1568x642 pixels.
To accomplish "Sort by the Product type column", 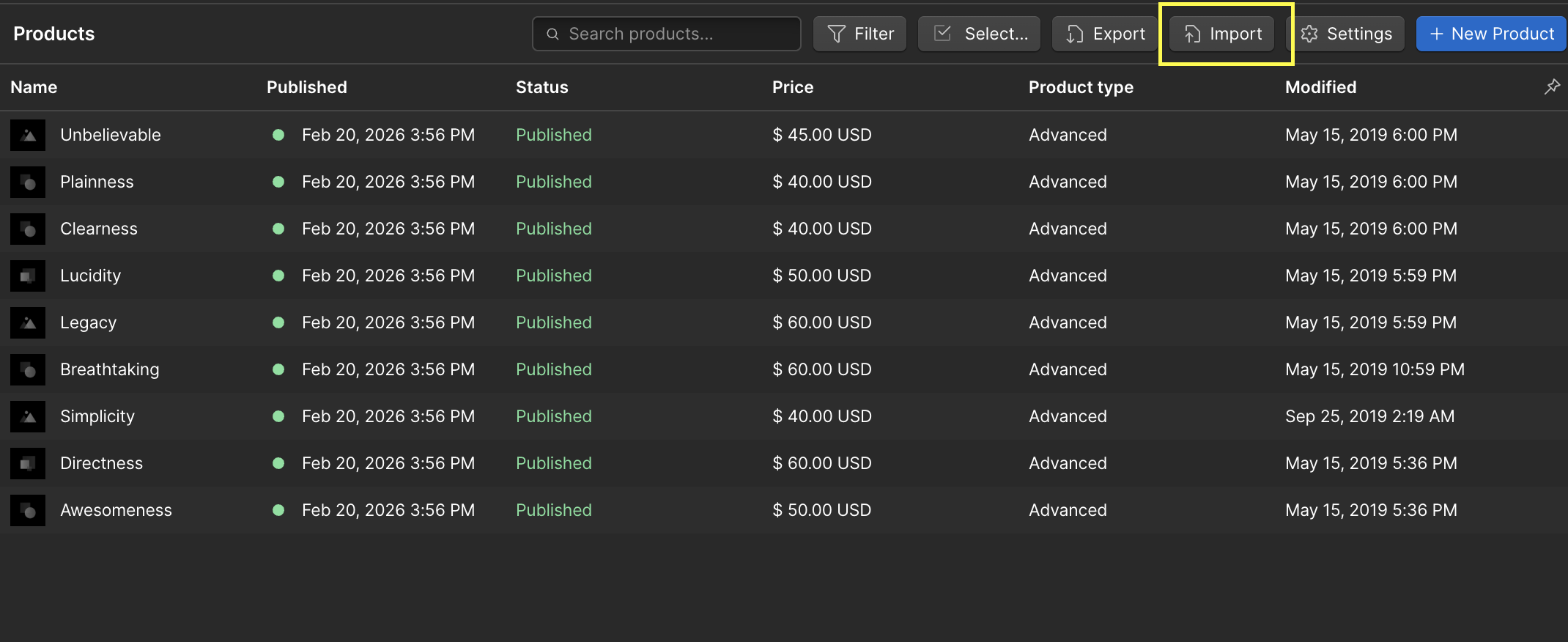I will 1081,87.
